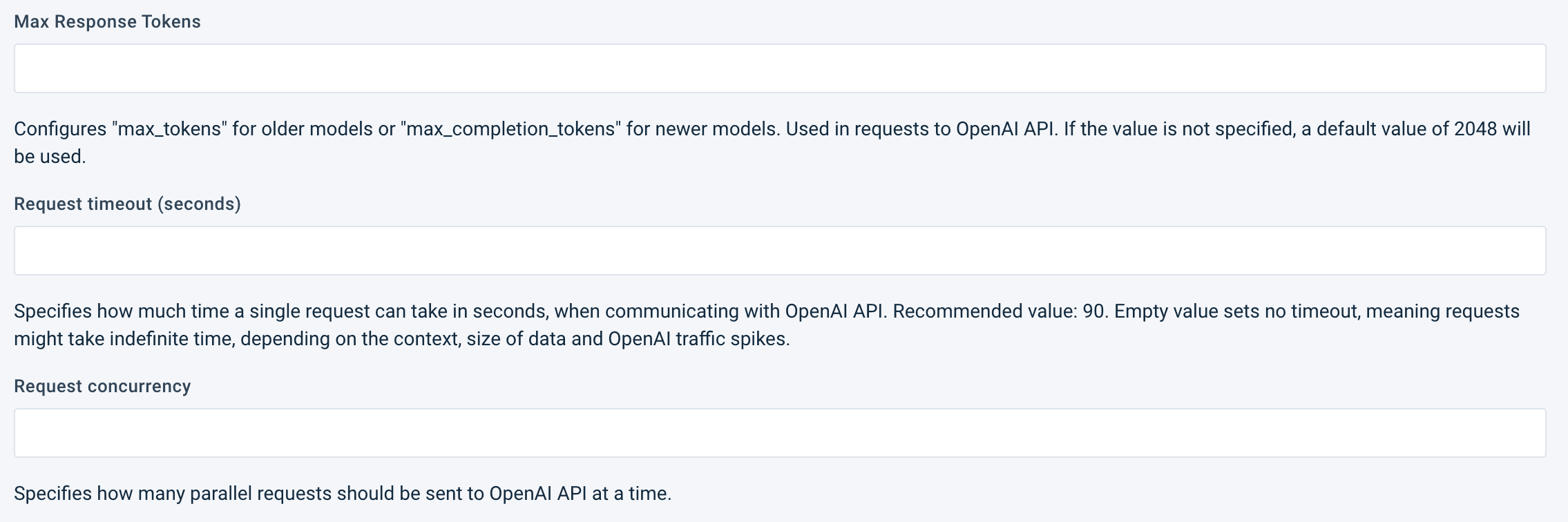The image size is (1568, 522).
Task: Focus the Request timeout (seconds) input box
Action: 779,251
